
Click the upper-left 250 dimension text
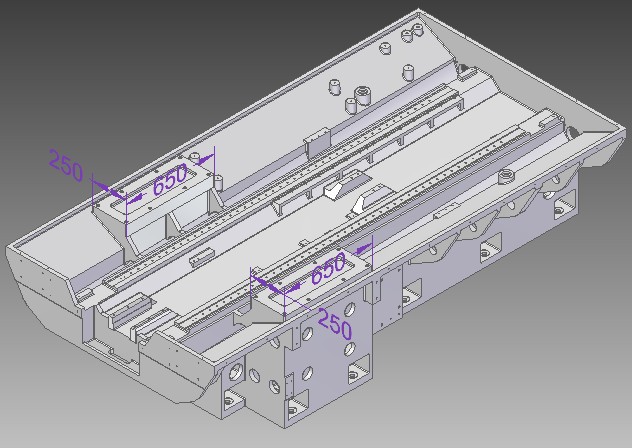click(x=65, y=166)
